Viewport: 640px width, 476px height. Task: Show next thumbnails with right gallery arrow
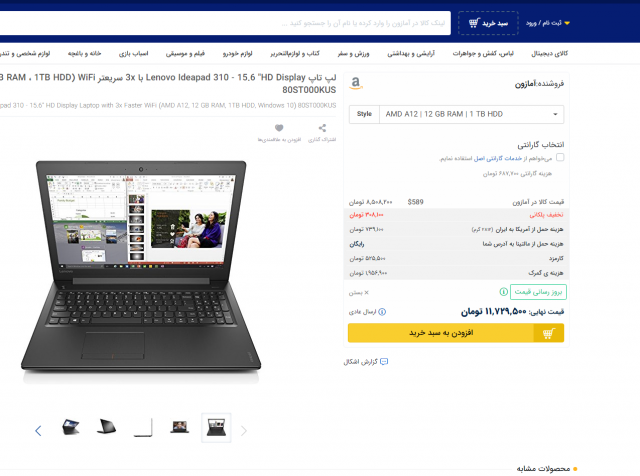(x=244, y=431)
